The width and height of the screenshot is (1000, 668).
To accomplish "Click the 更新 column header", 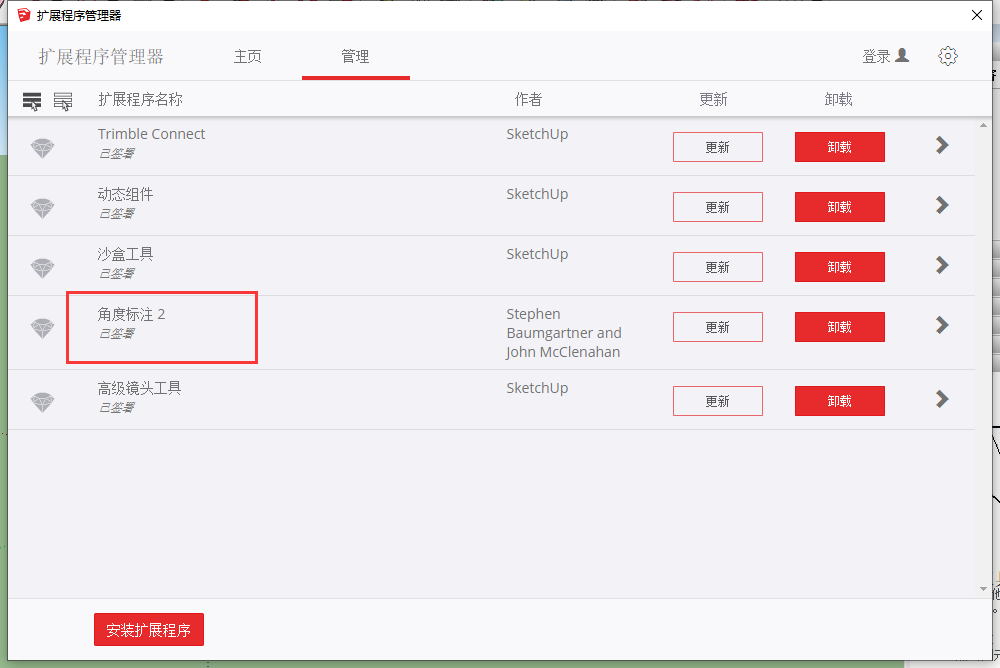I will pos(713,100).
